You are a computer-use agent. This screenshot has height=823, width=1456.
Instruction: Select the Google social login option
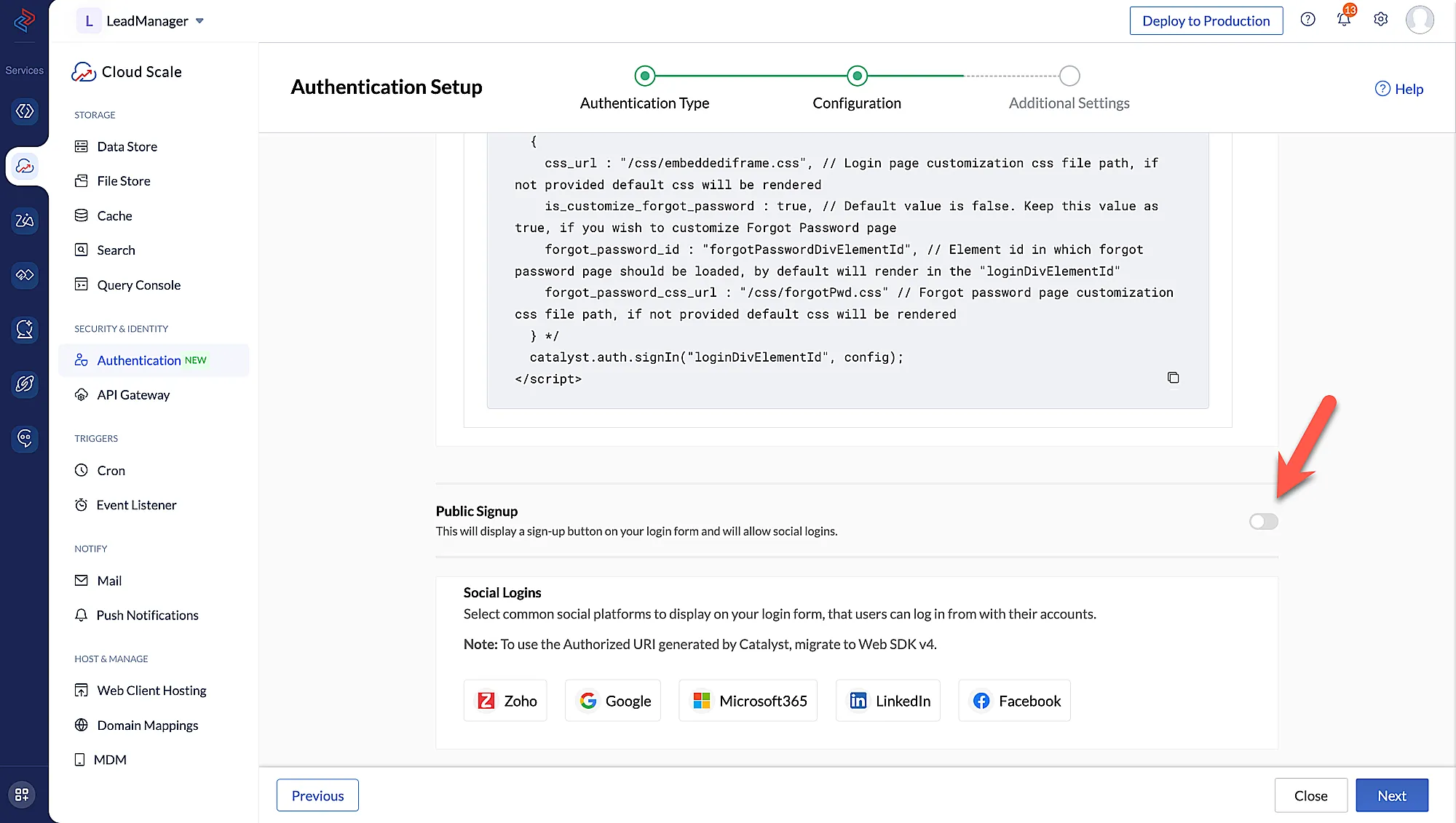(613, 701)
